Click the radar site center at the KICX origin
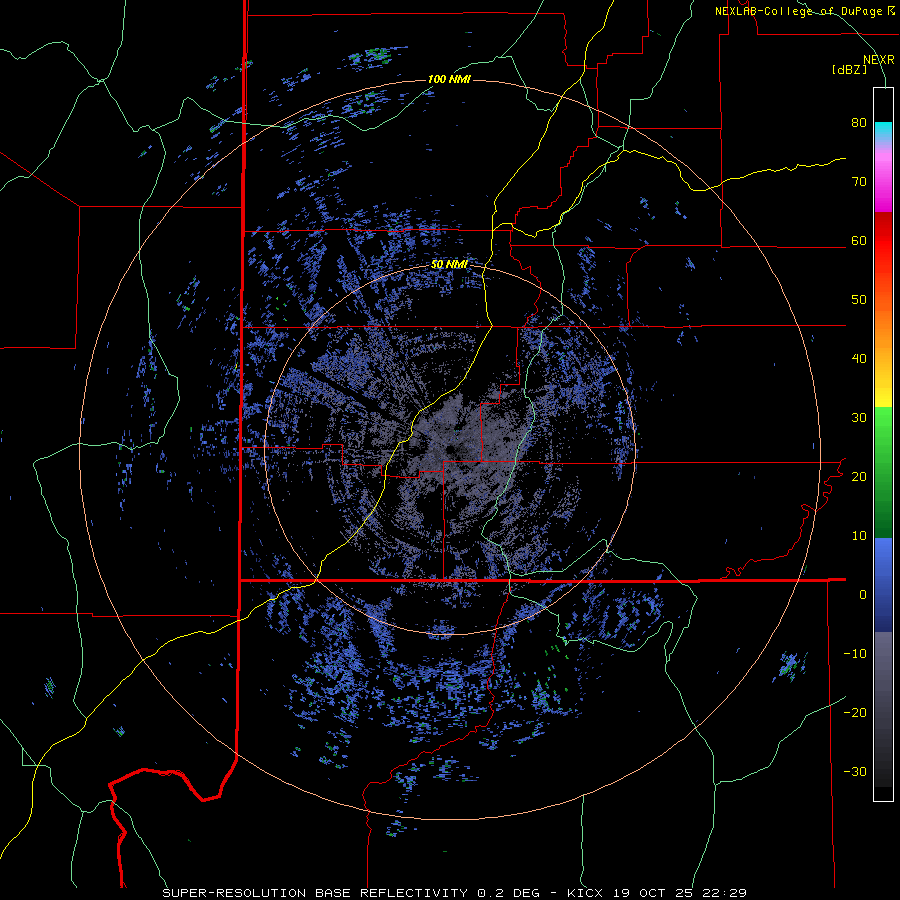900x900 pixels. (x=449, y=449)
